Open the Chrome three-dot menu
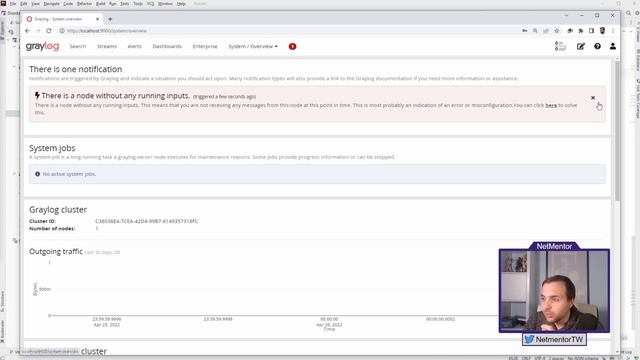The width and height of the screenshot is (640, 360). [613, 31]
